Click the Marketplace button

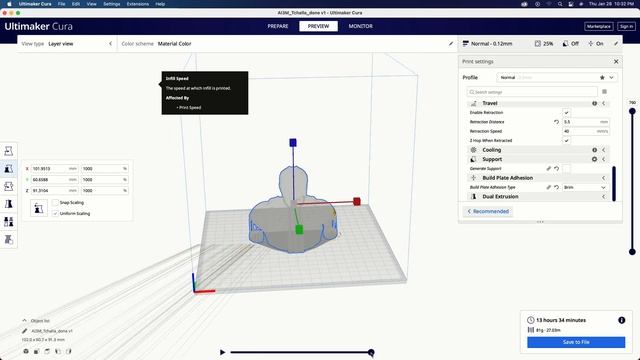598,26
